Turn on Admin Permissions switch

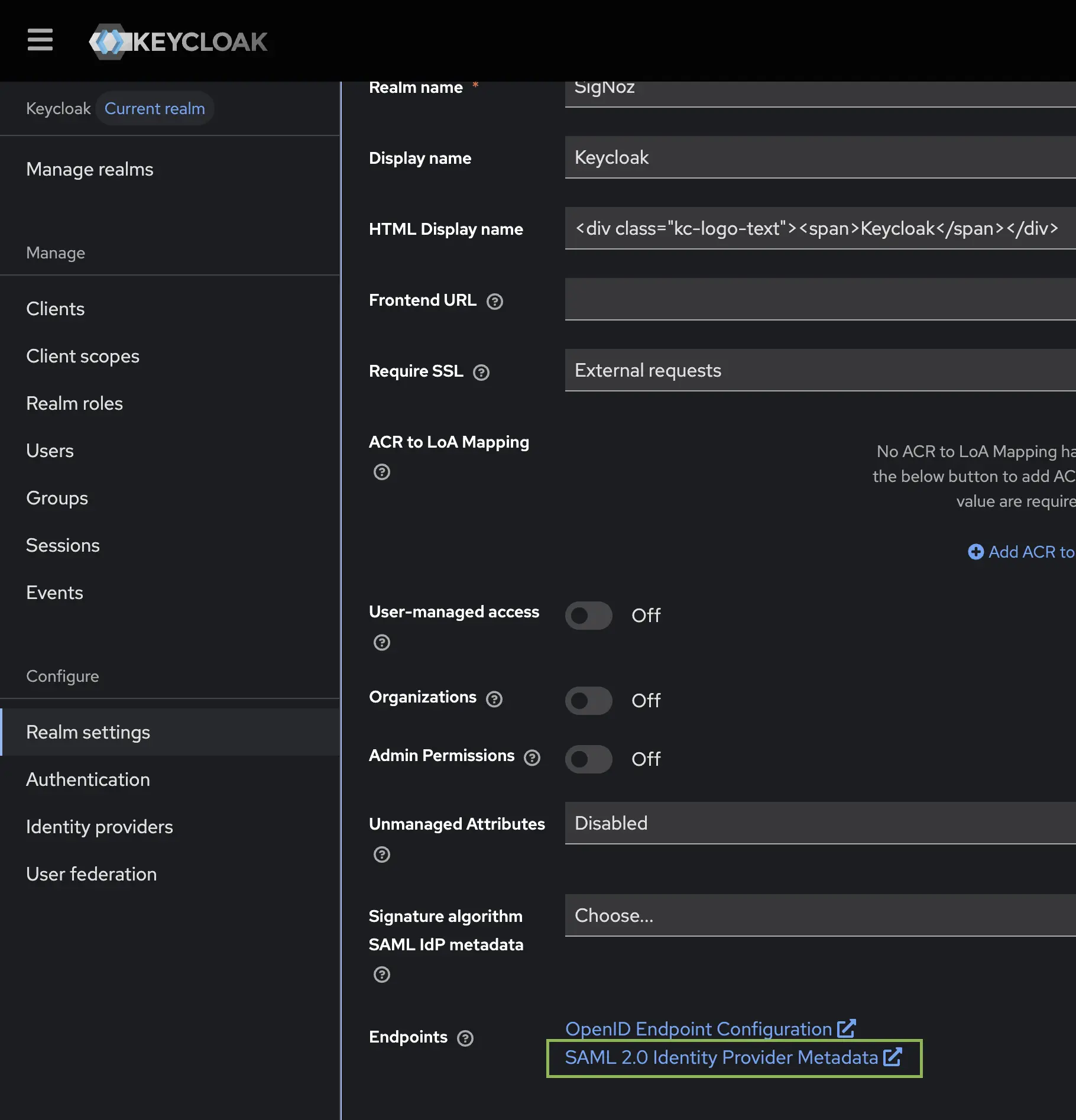coord(588,759)
